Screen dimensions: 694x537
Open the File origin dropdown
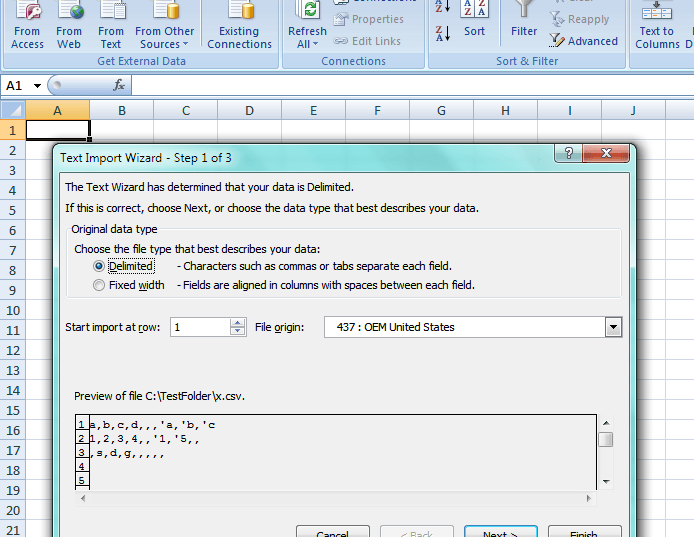pyautogui.click(x=613, y=327)
